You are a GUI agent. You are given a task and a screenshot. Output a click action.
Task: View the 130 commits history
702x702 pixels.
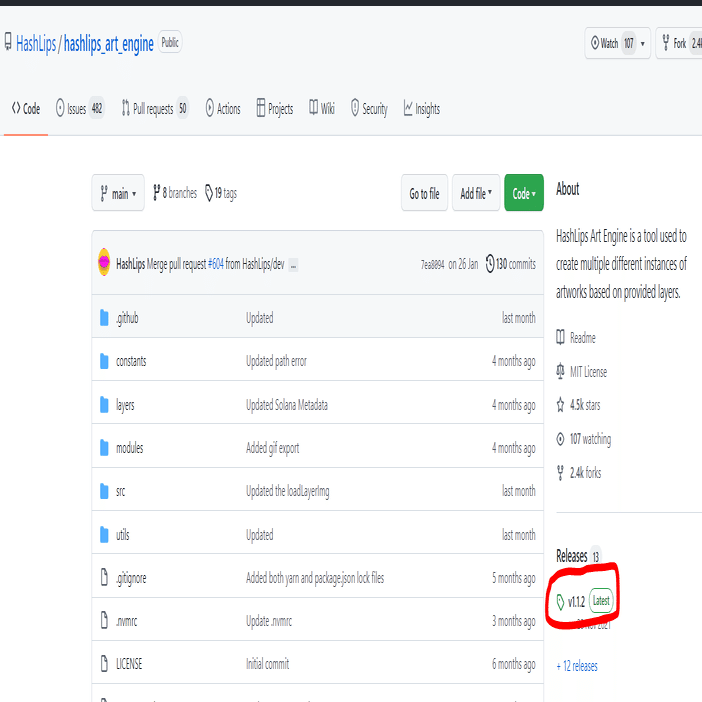(x=511, y=264)
